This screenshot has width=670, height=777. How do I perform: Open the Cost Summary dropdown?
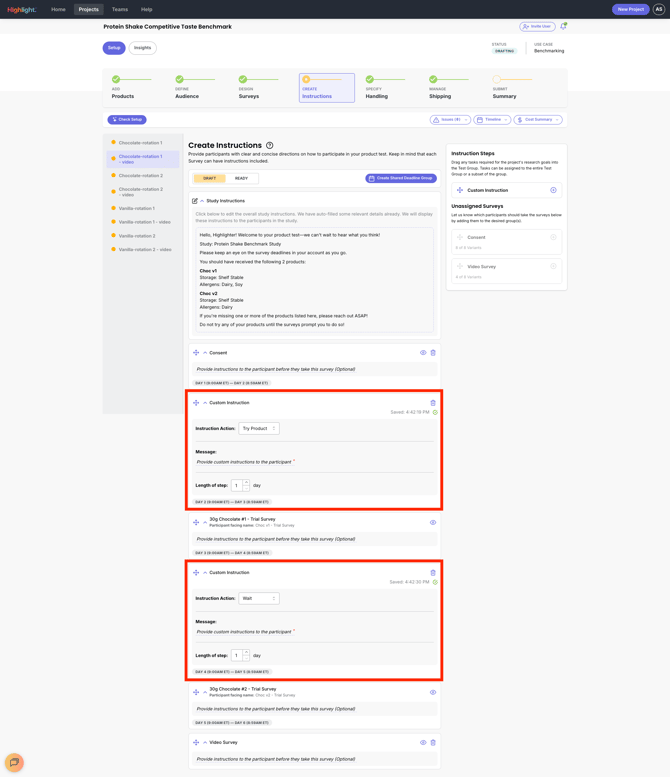click(538, 119)
